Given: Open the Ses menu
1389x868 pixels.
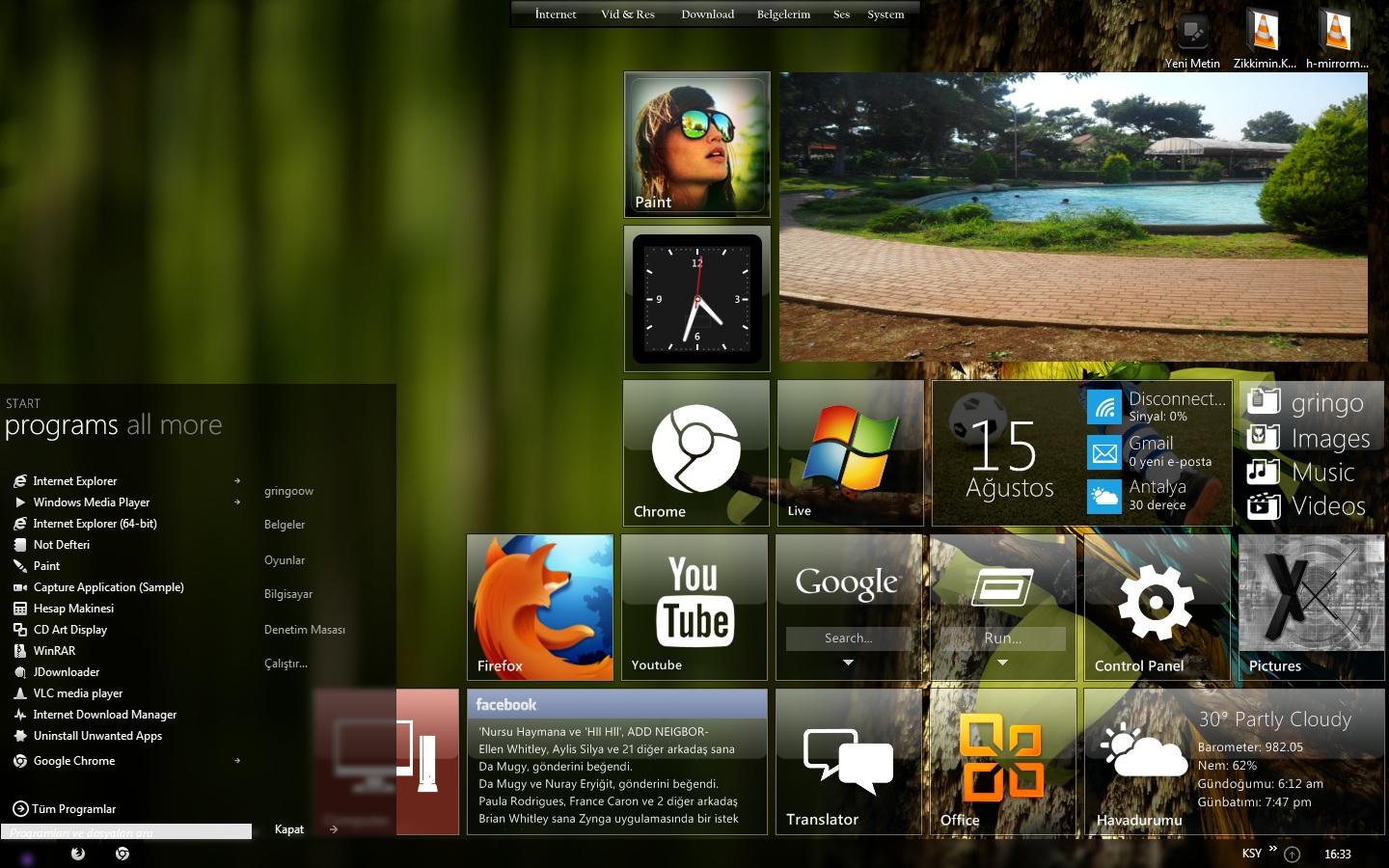Looking at the screenshot, I should (841, 14).
